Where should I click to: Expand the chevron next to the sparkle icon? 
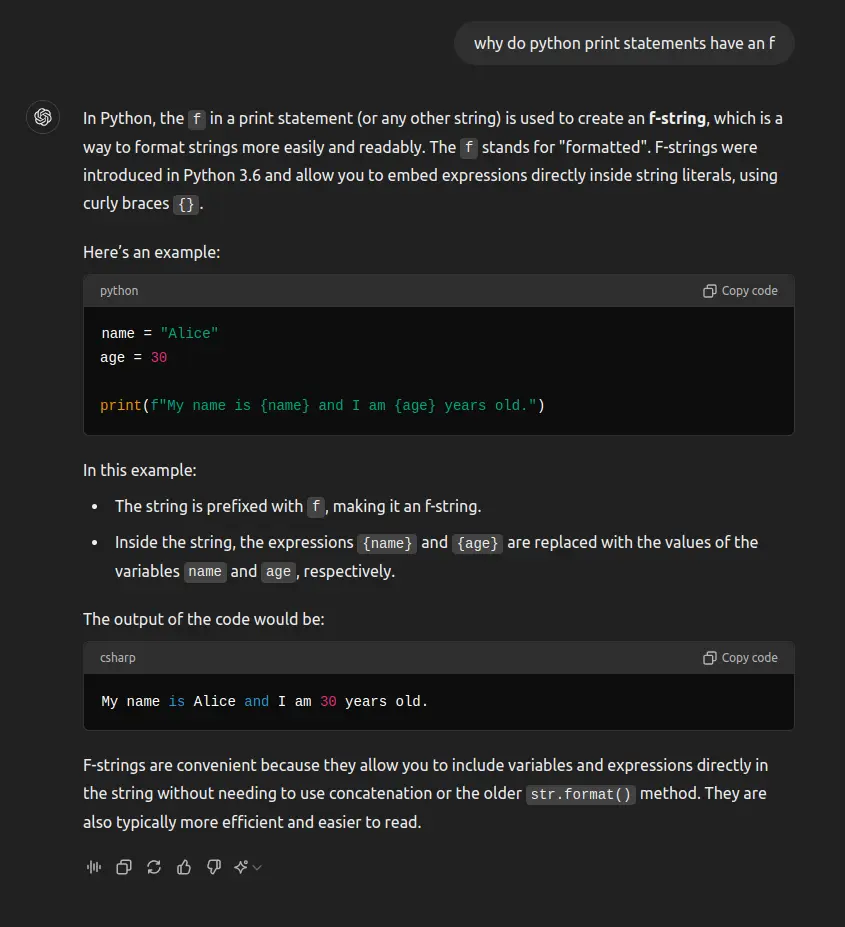257,867
